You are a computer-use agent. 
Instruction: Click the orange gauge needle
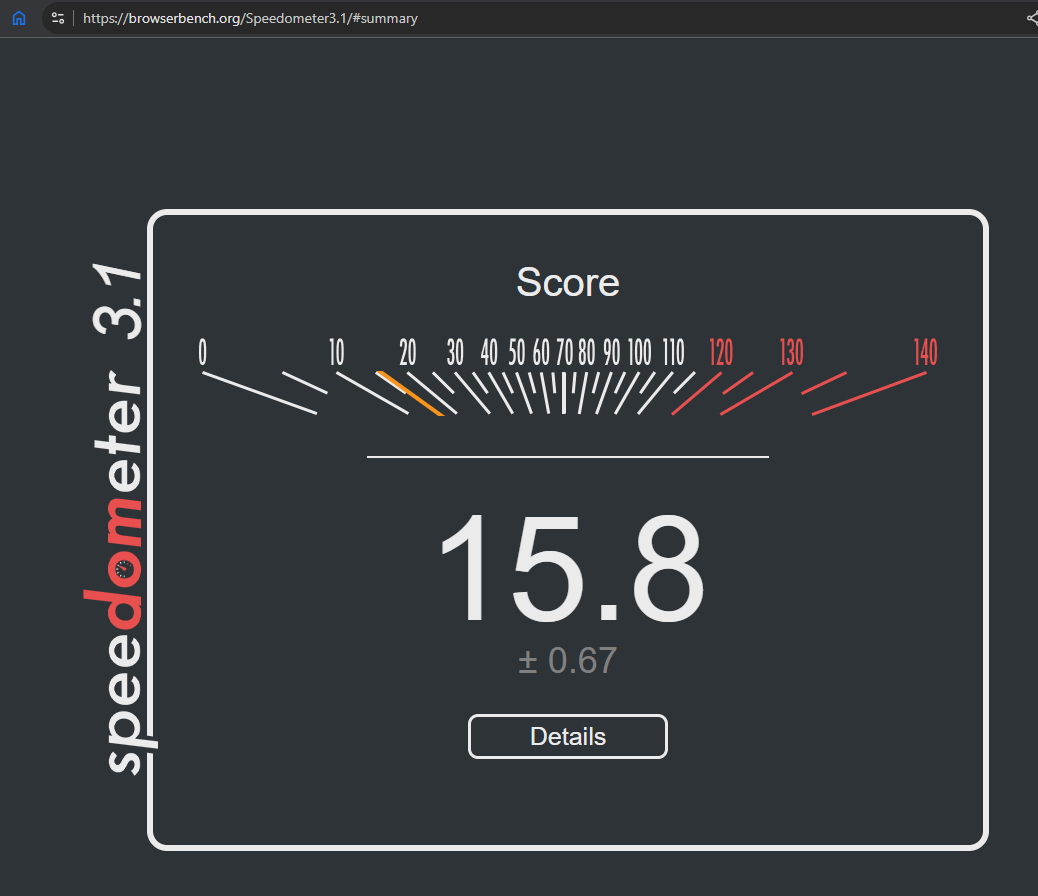pos(410,393)
